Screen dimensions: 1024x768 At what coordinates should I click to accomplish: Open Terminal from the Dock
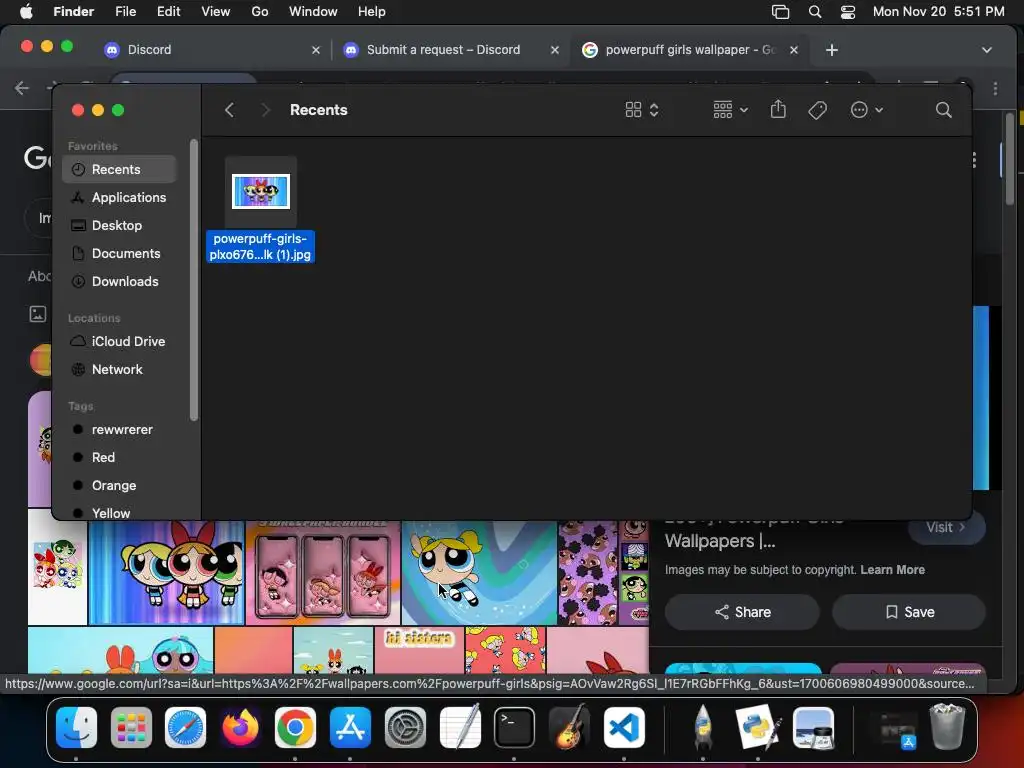pos(514,728)
